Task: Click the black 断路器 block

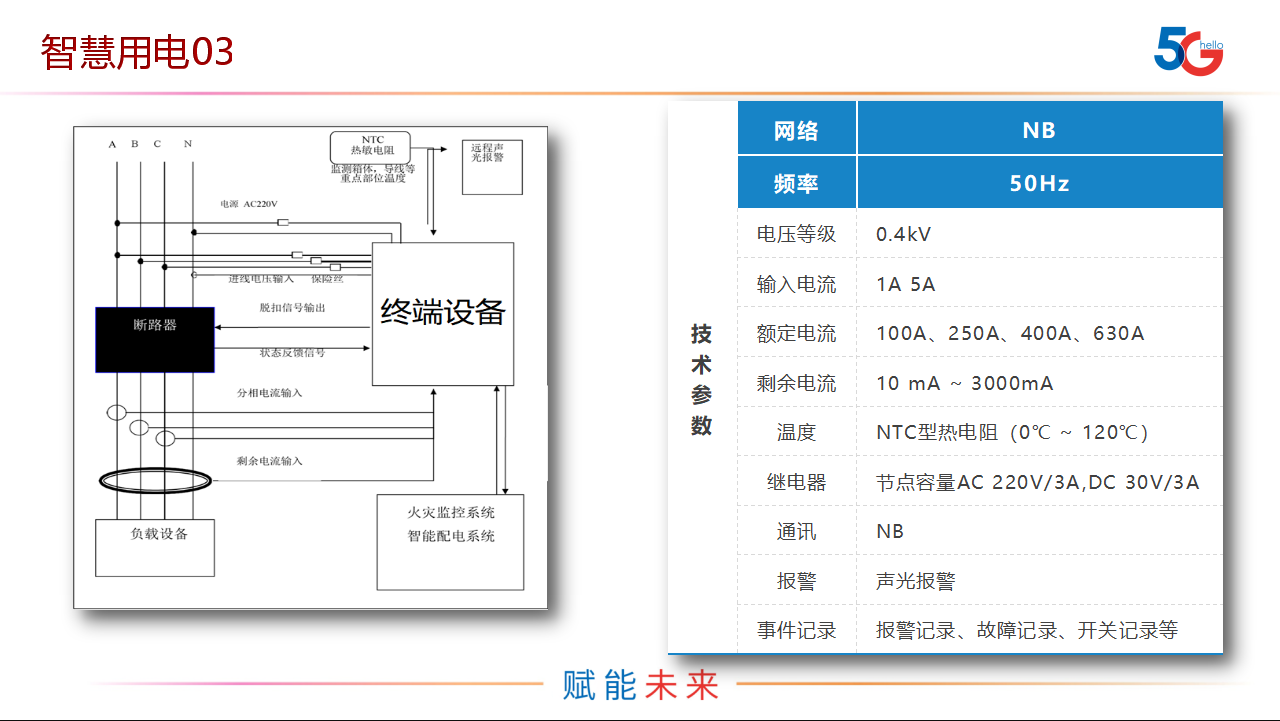Action: pos(155,339)
